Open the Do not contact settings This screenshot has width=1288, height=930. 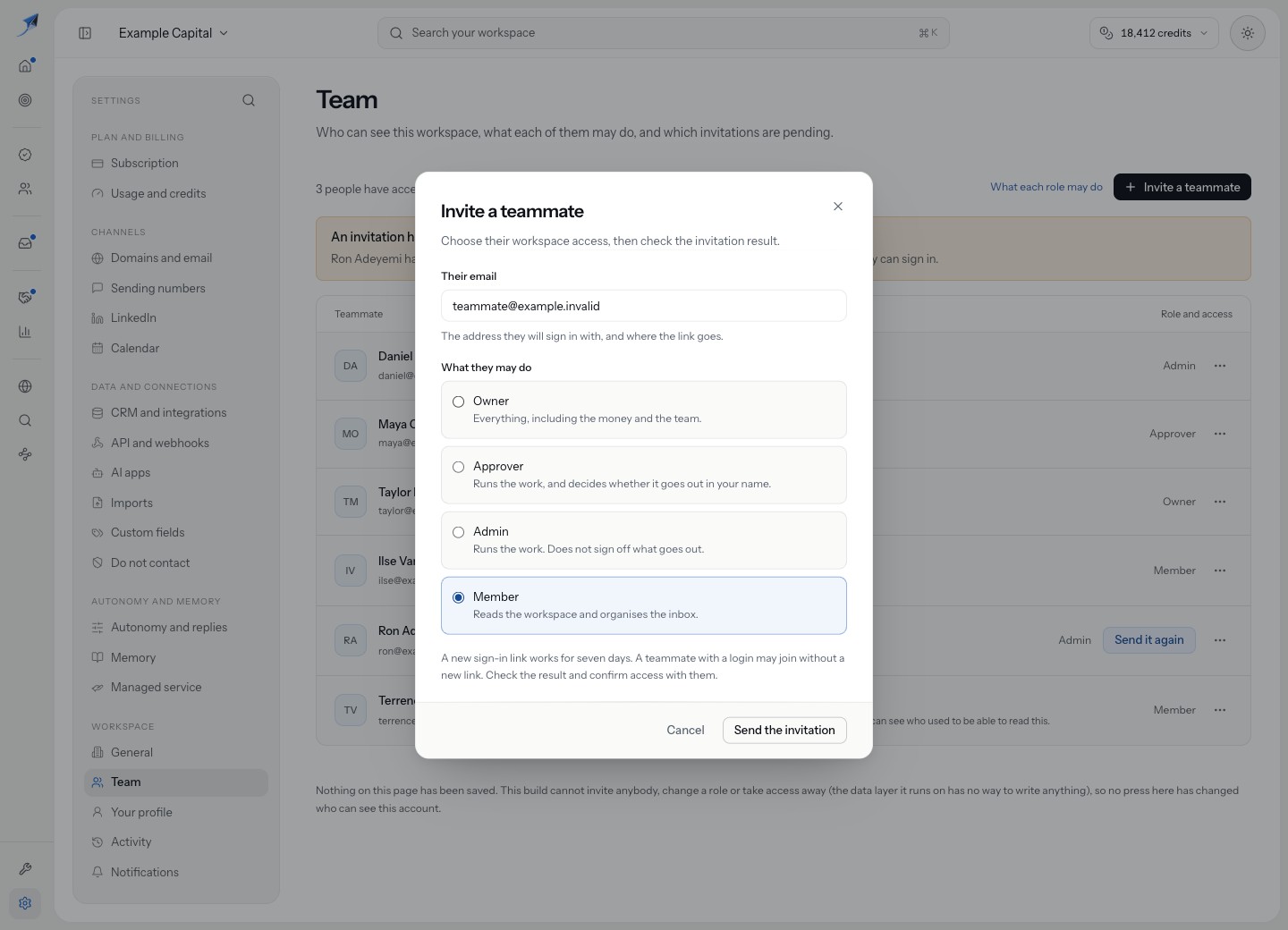[176, 562]
